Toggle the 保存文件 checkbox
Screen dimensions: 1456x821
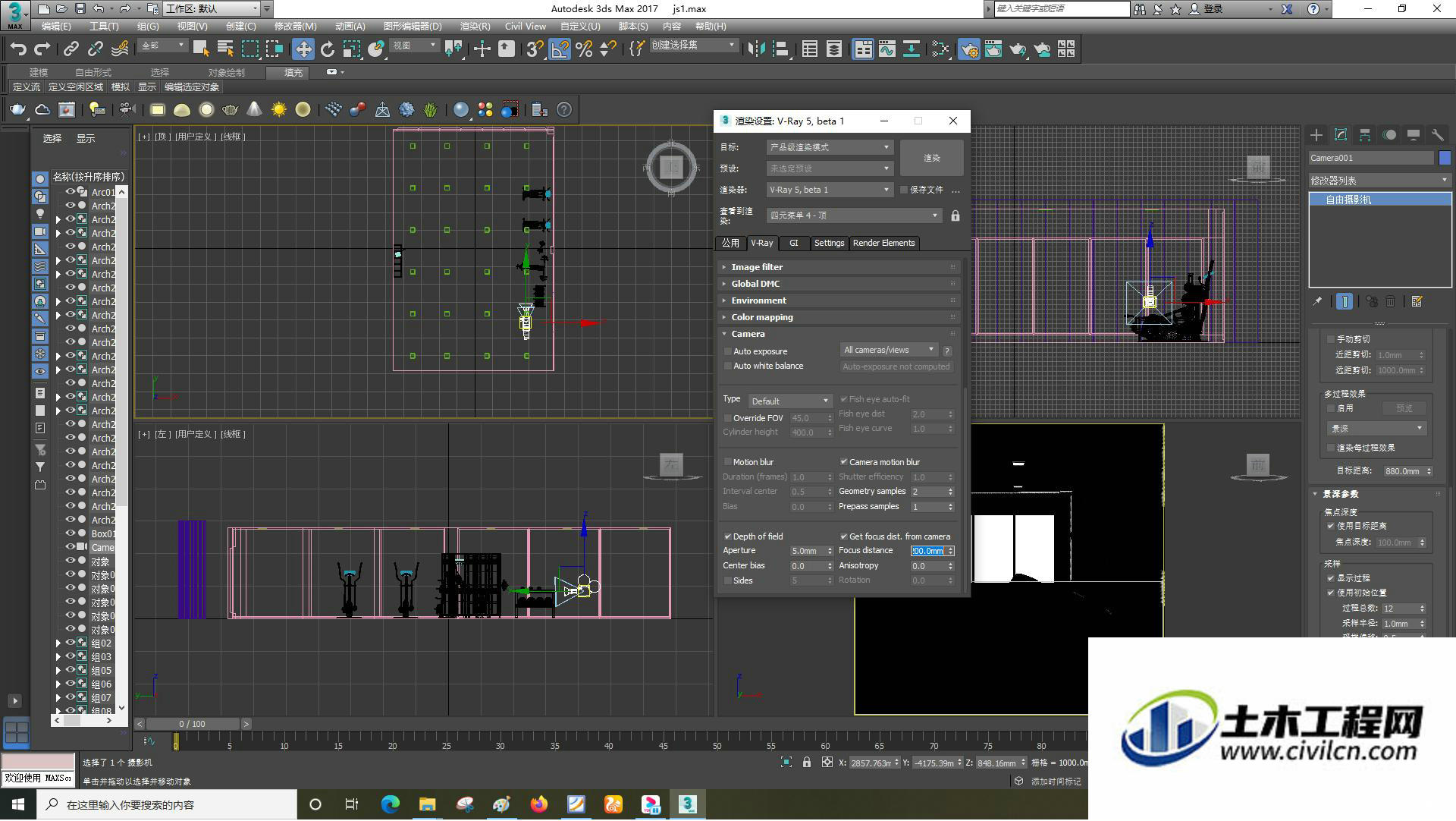tap(904, 190)
